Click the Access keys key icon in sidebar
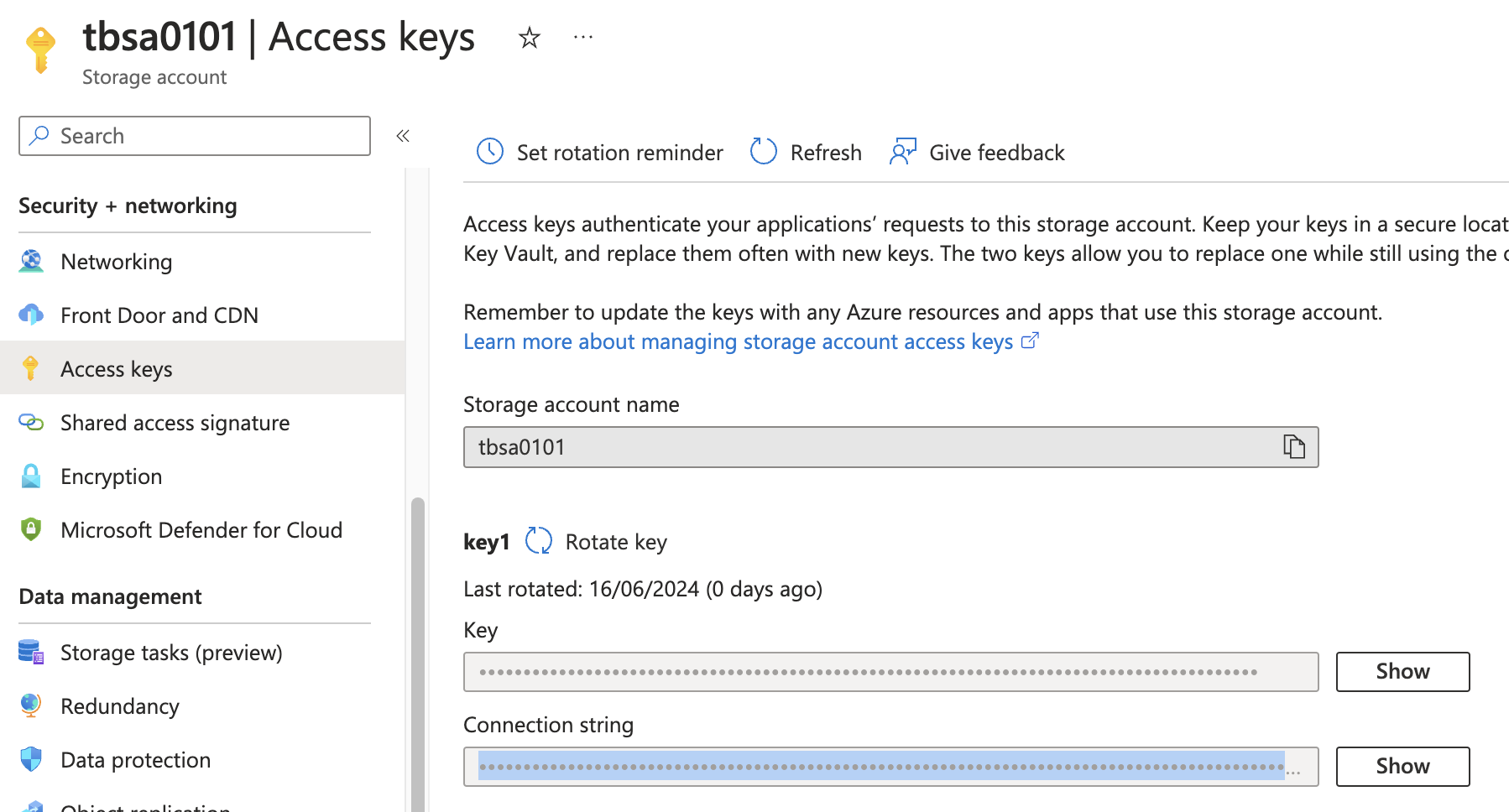This screenshot has width=1509, height=812. click(x=31, y=369)
